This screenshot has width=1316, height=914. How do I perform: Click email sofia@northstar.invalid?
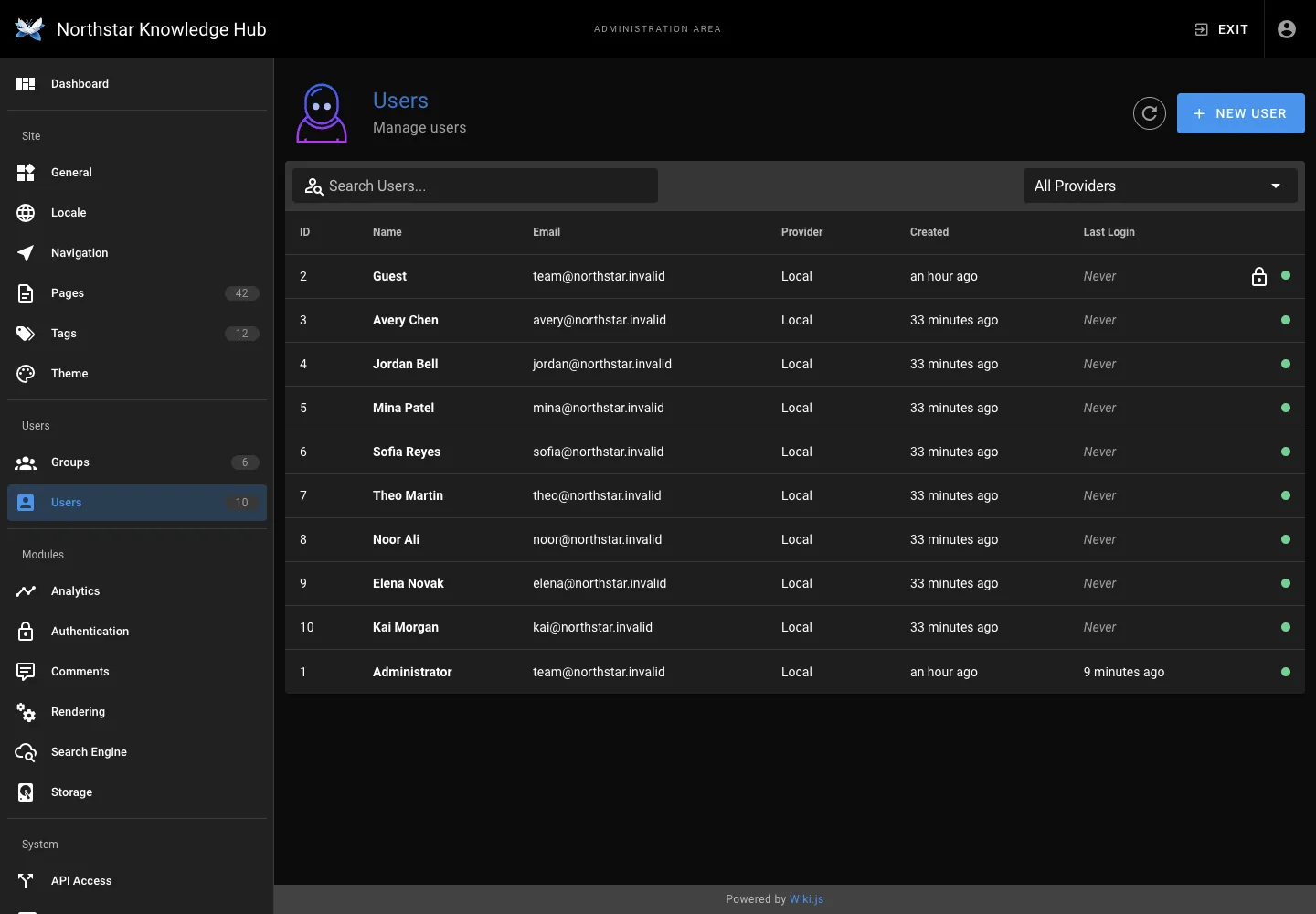(599, 452)
